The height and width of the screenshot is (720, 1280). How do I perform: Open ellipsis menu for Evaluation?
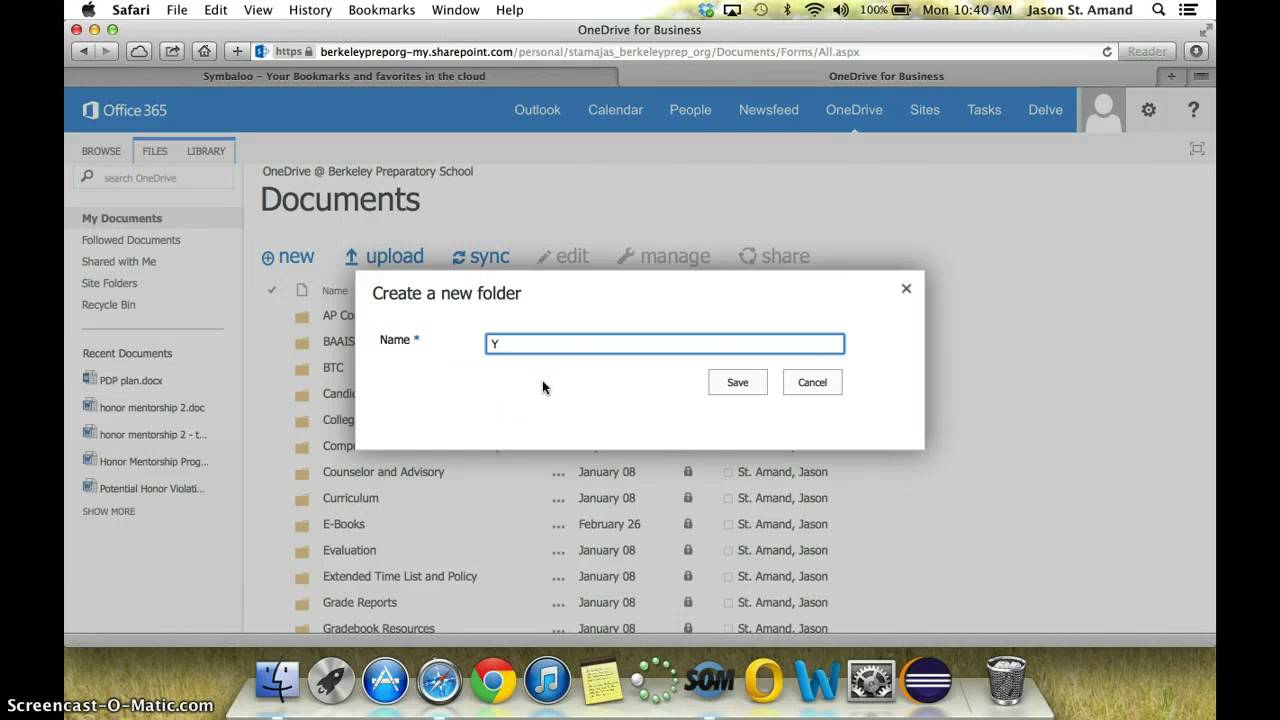(558, 551)
